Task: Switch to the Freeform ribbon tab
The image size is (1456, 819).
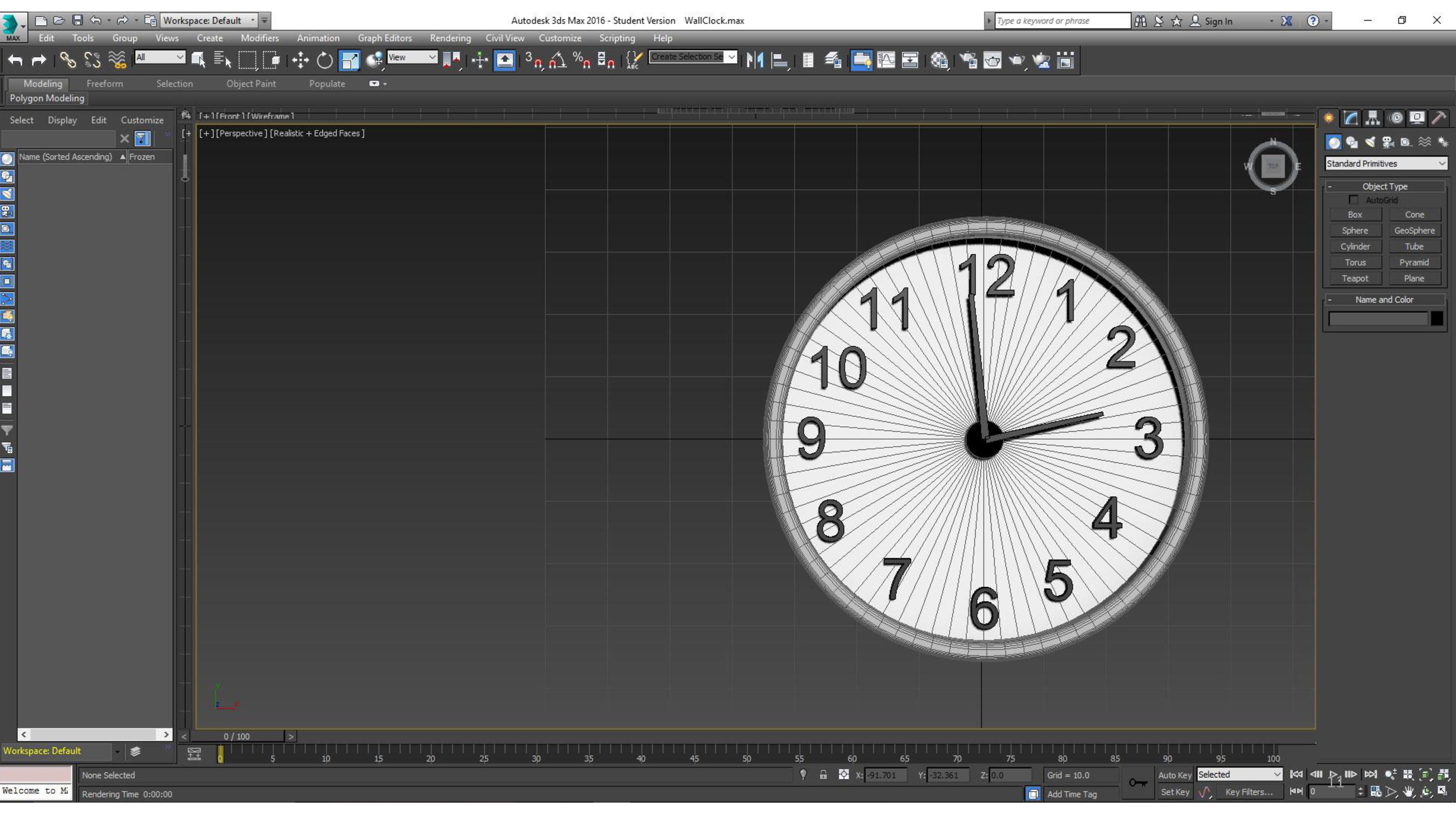Action: [104, 84]
